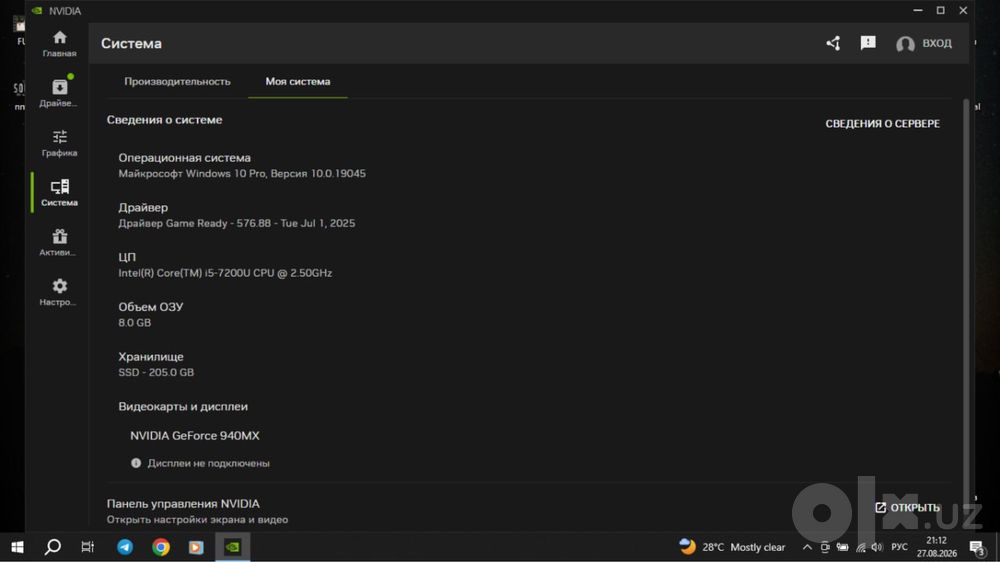Click the Game Ready 576.88 driver text
Screen dimensions: 1000x562
(x=237, y=223)
